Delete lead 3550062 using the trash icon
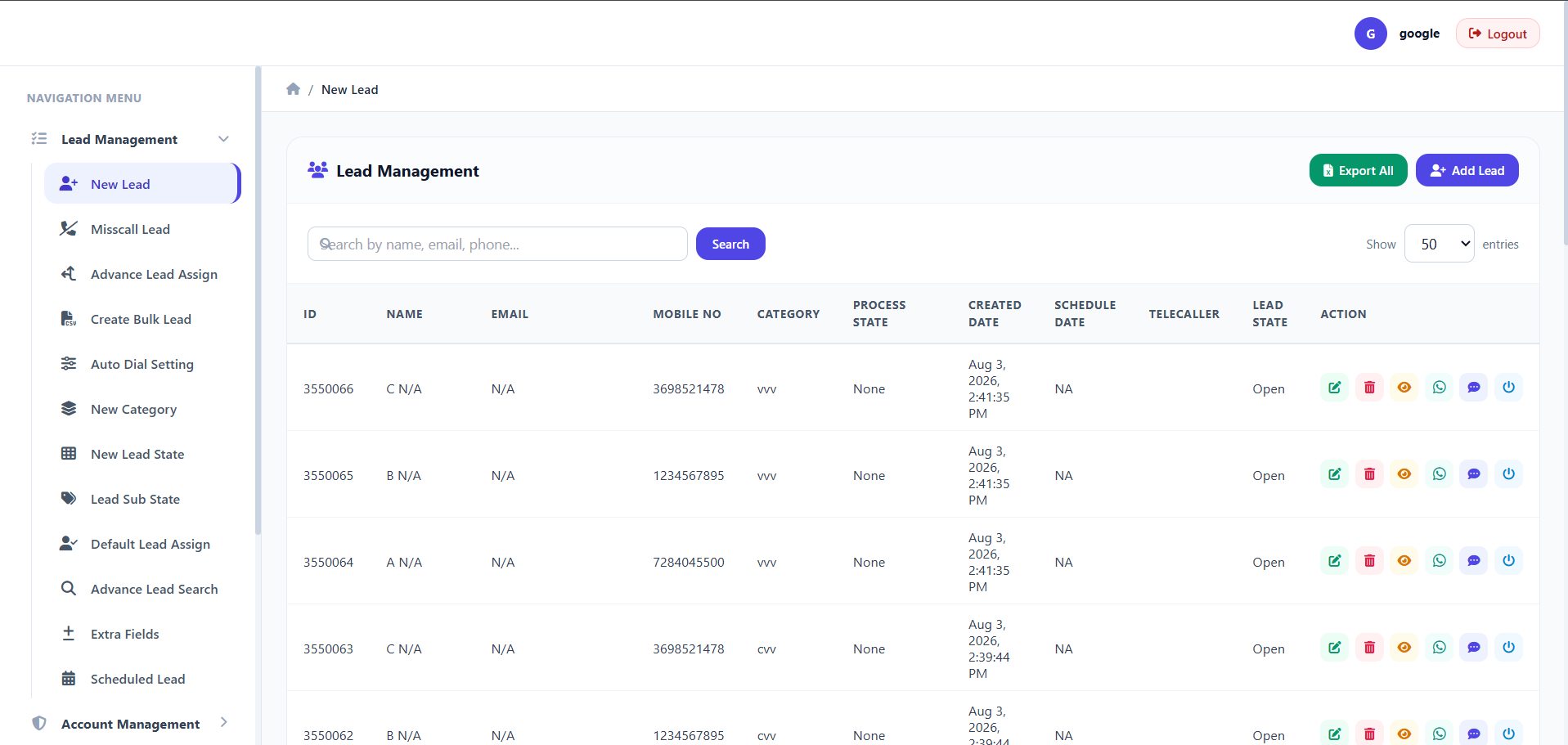This screenshot has width=1568, height=745. [x=1369, y=734]
